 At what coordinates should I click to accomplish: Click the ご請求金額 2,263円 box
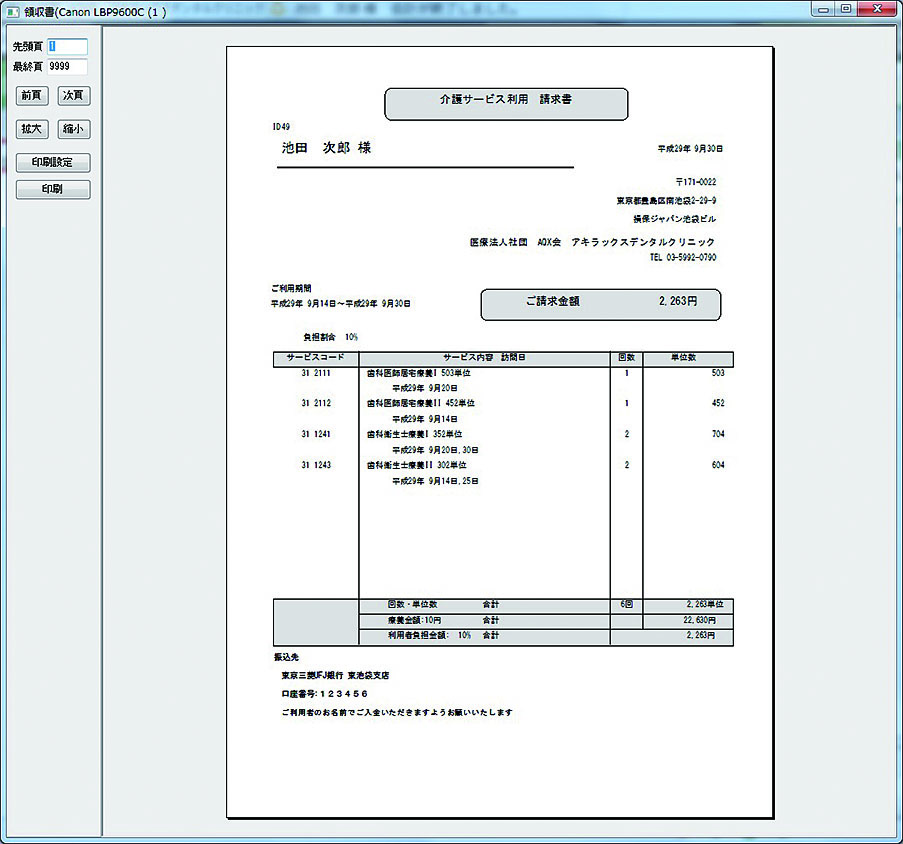tap(600, 304)
